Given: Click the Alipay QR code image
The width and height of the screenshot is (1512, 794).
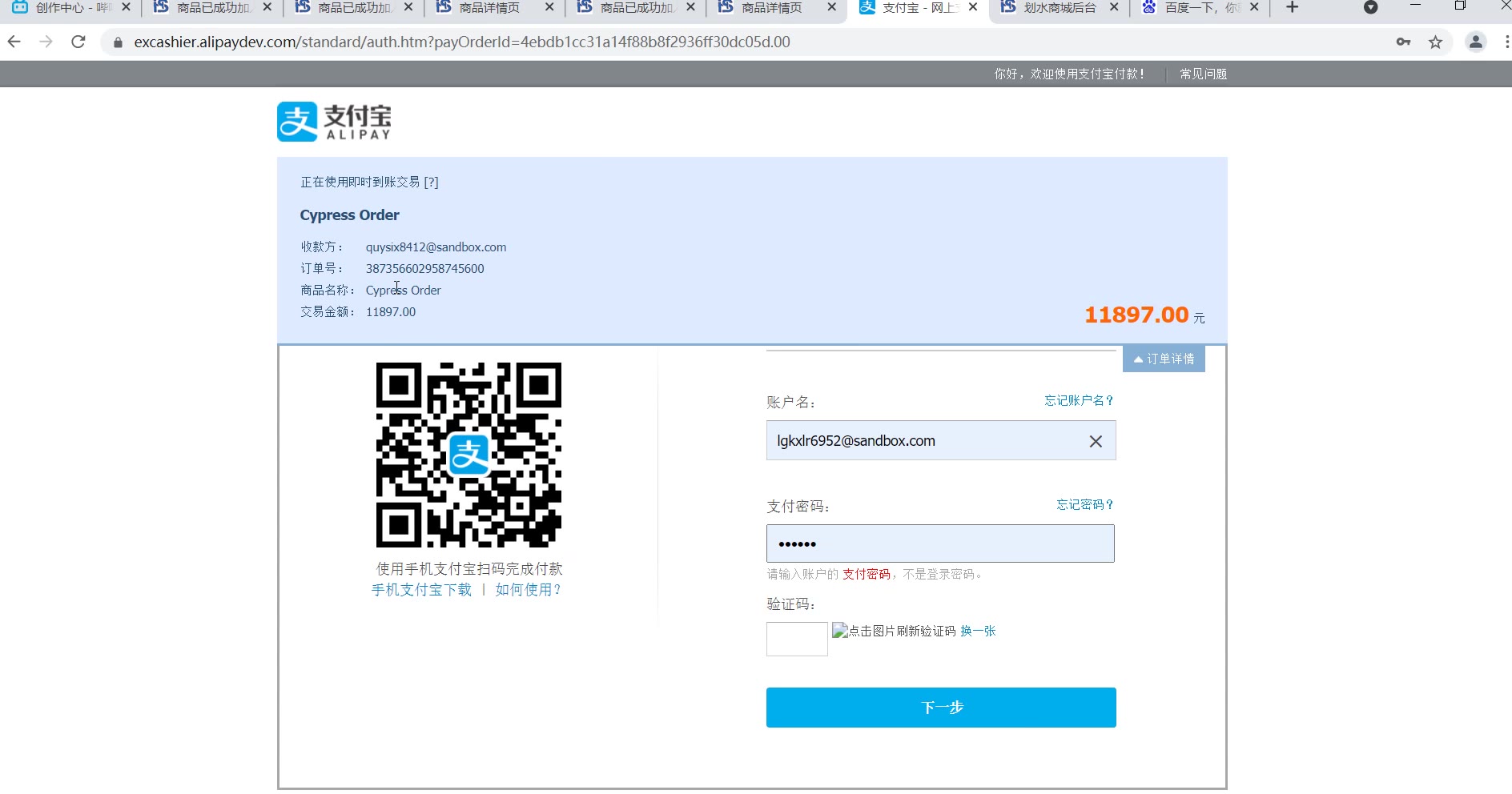Looking at the screenshot, I should [x=468, y=455].
